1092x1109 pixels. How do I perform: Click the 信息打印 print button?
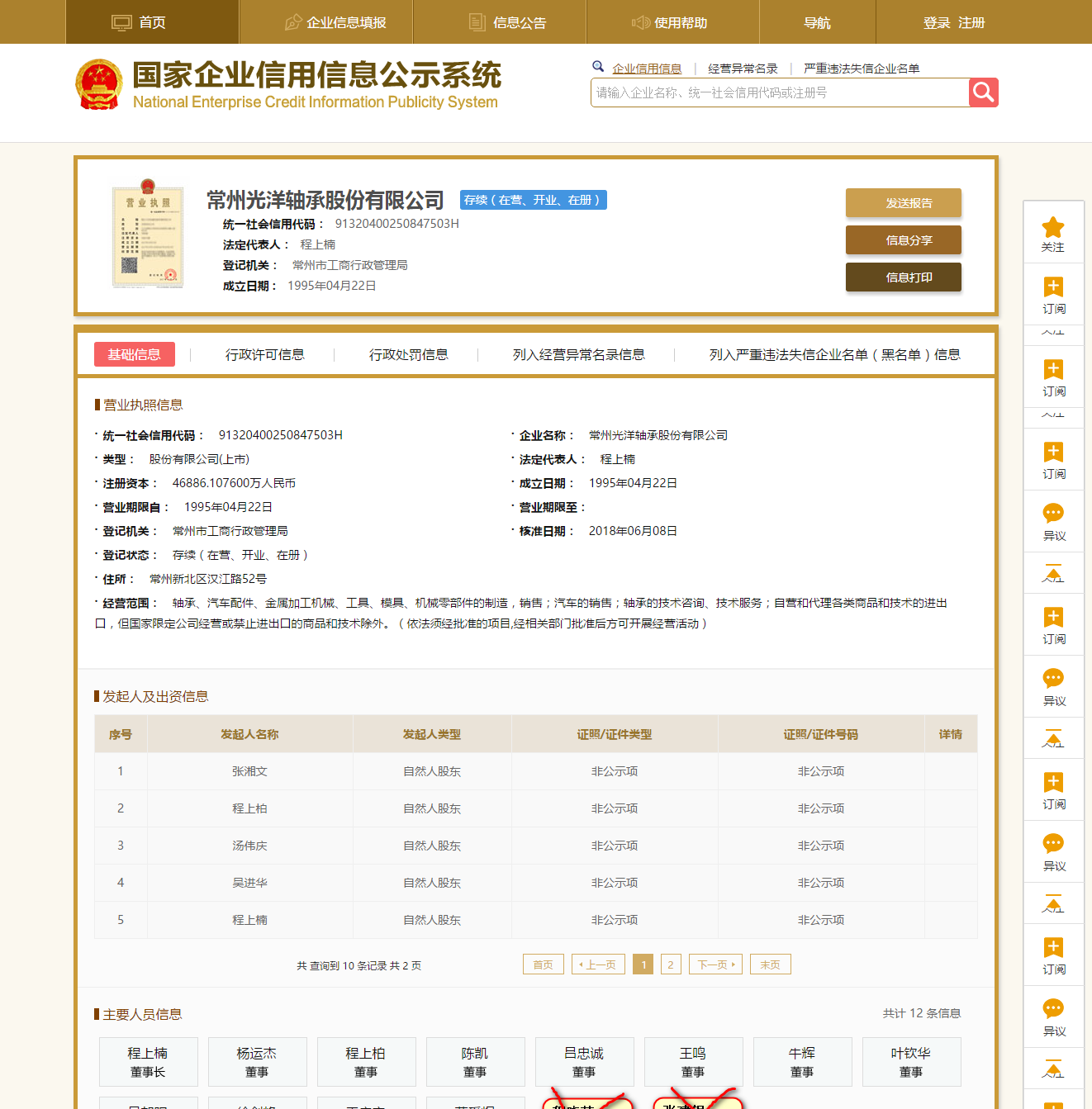tap(903, 277)
